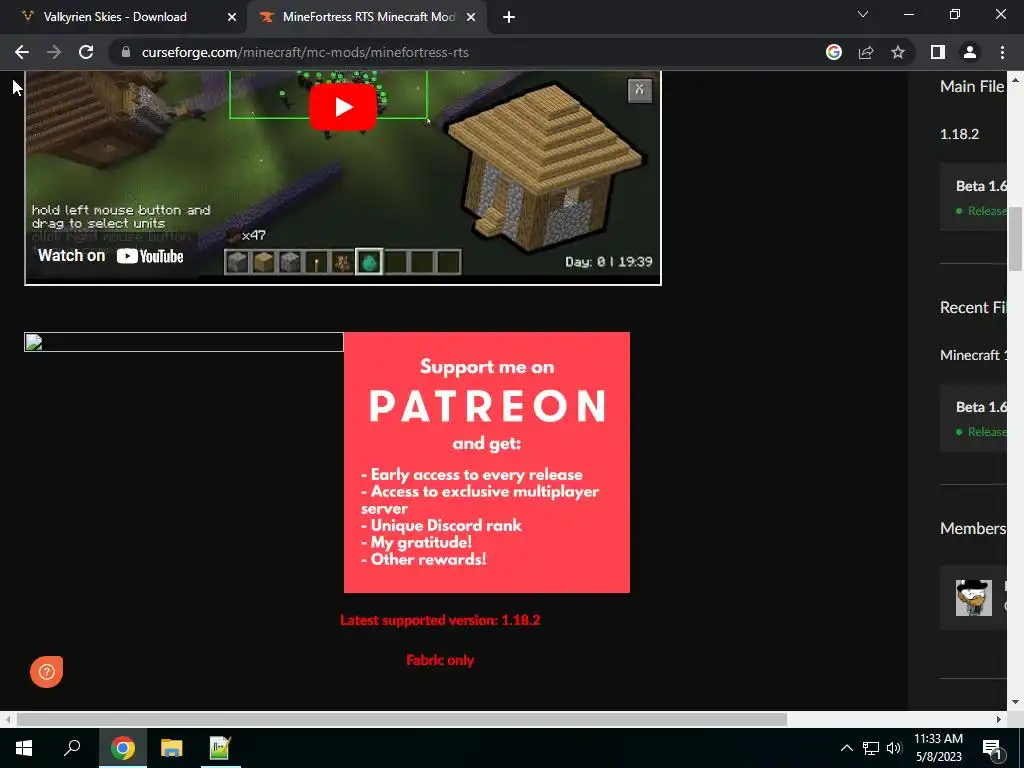
Task: Click the Members heading in sidebar
Action: [x=972, y=528]
